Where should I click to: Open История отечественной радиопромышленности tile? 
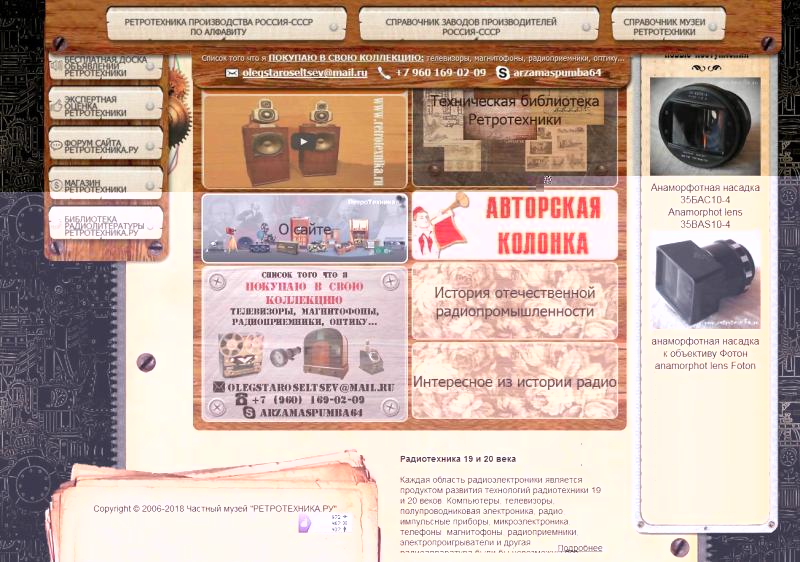514,302
